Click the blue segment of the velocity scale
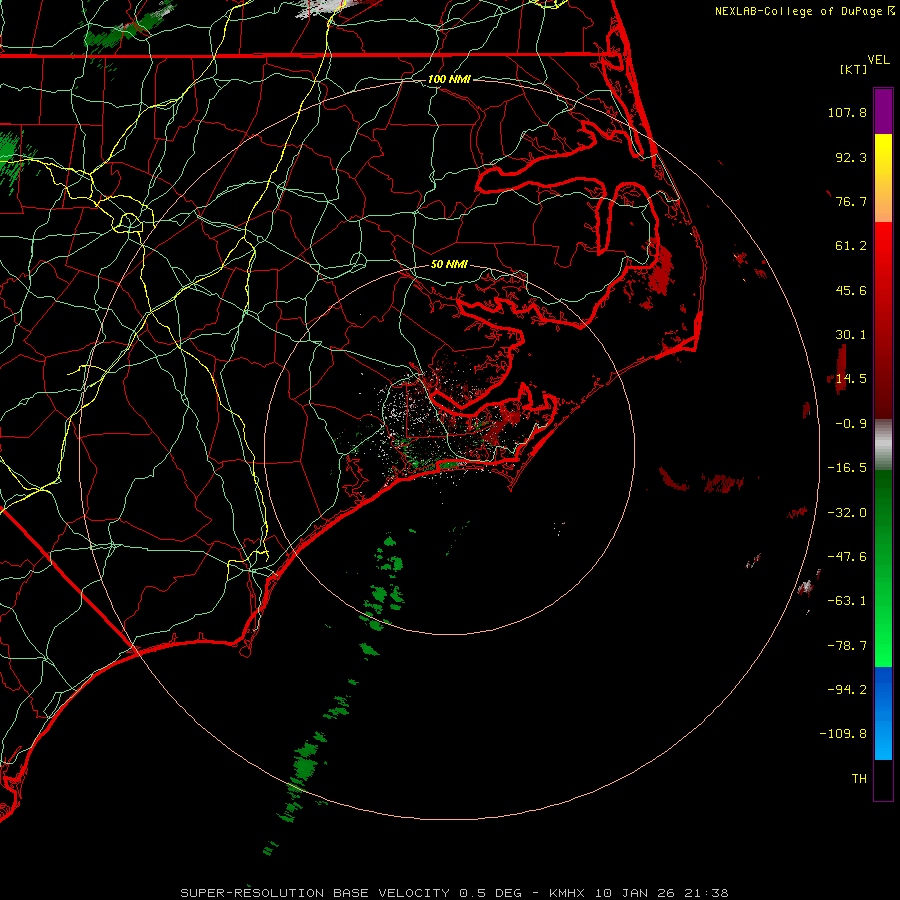The height and width of the screenshot is (900, 900). coord(883,713)
